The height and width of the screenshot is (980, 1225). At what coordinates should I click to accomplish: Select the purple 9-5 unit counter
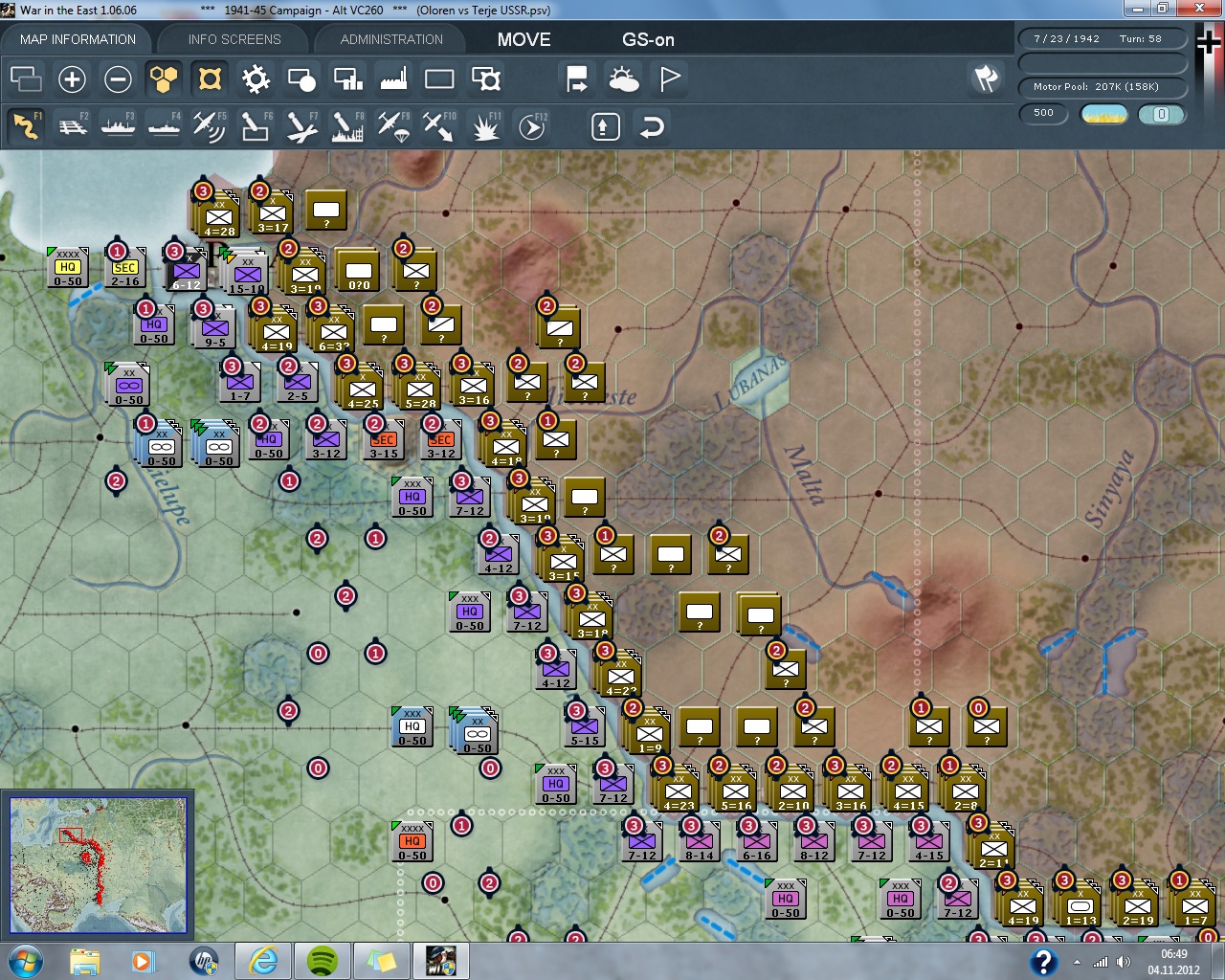[214, 328]
